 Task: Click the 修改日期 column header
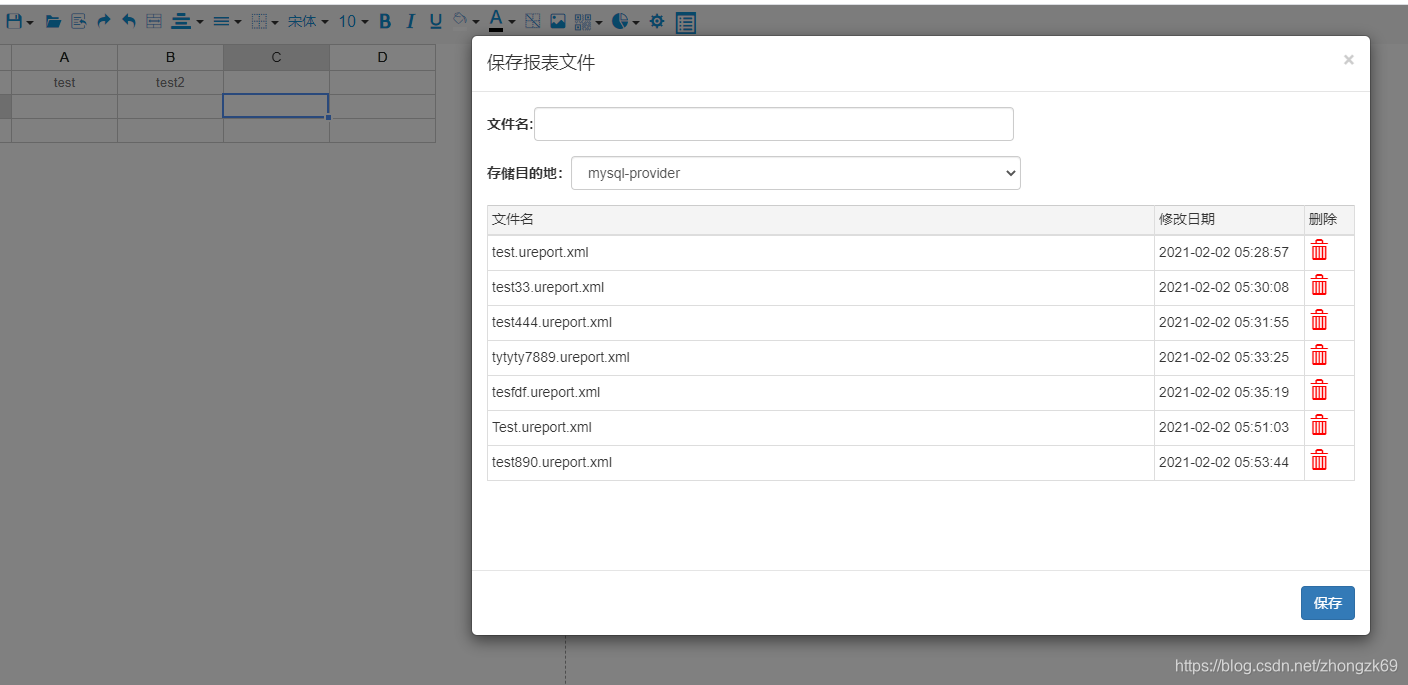[1229, 220]
